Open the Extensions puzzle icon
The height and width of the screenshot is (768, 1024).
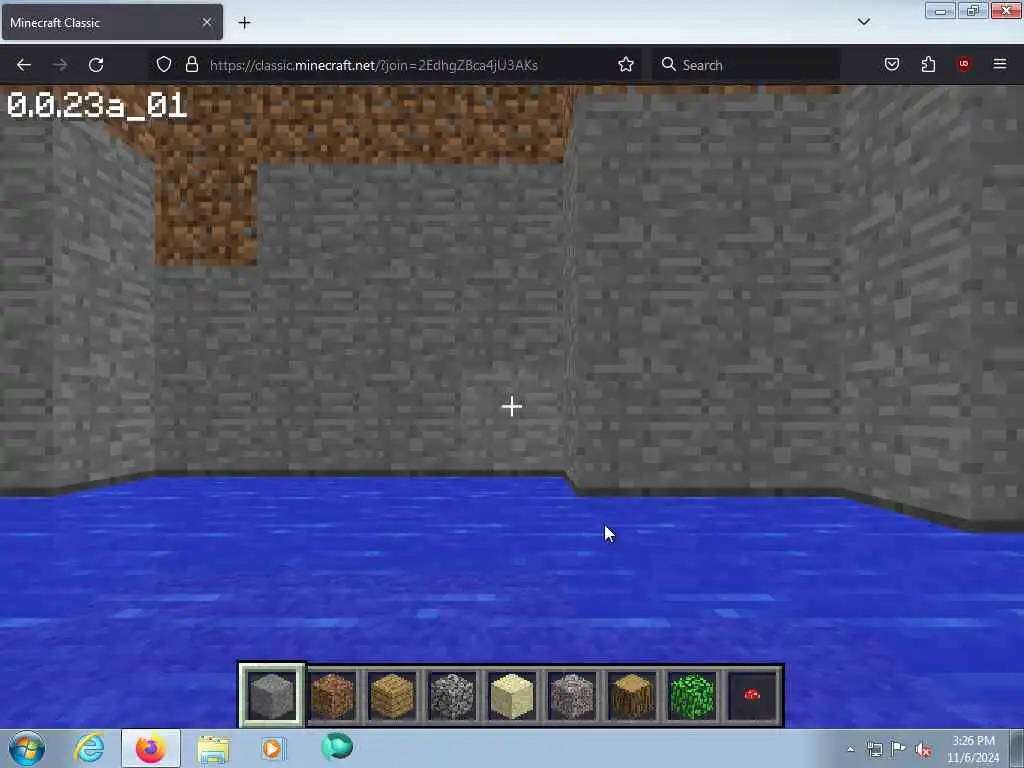[x=928, y=64]
